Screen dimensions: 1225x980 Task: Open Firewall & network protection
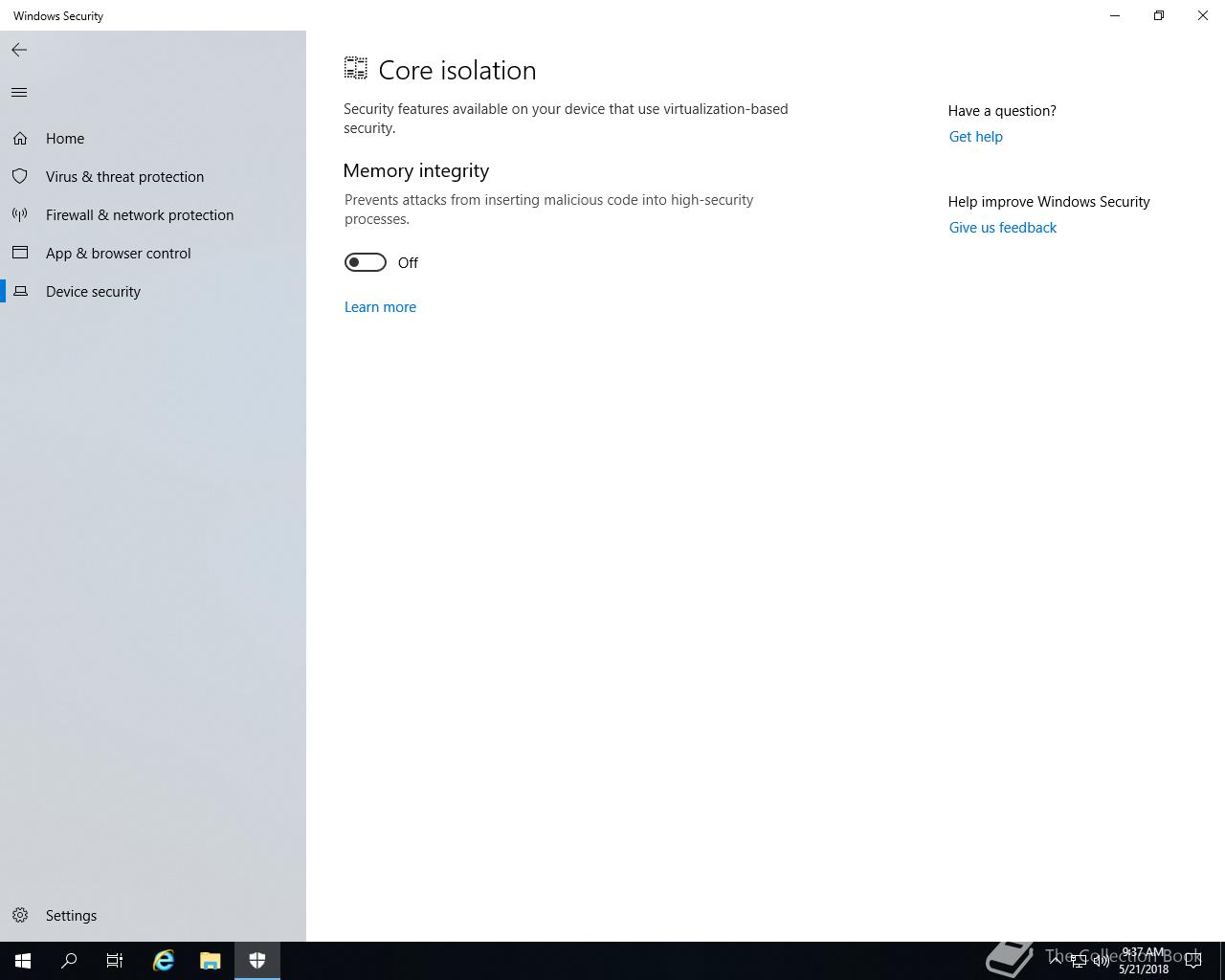pyautogui.click(x=153, y=214)
